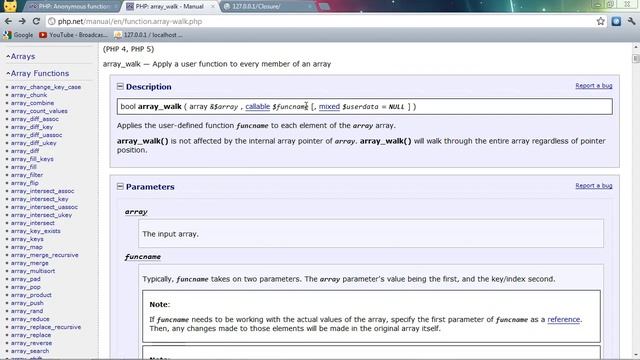Close the PHP: array_walk - Manual tab
Image resolution: width=640 pixels, height=360 pixels.
coord(212,7)
